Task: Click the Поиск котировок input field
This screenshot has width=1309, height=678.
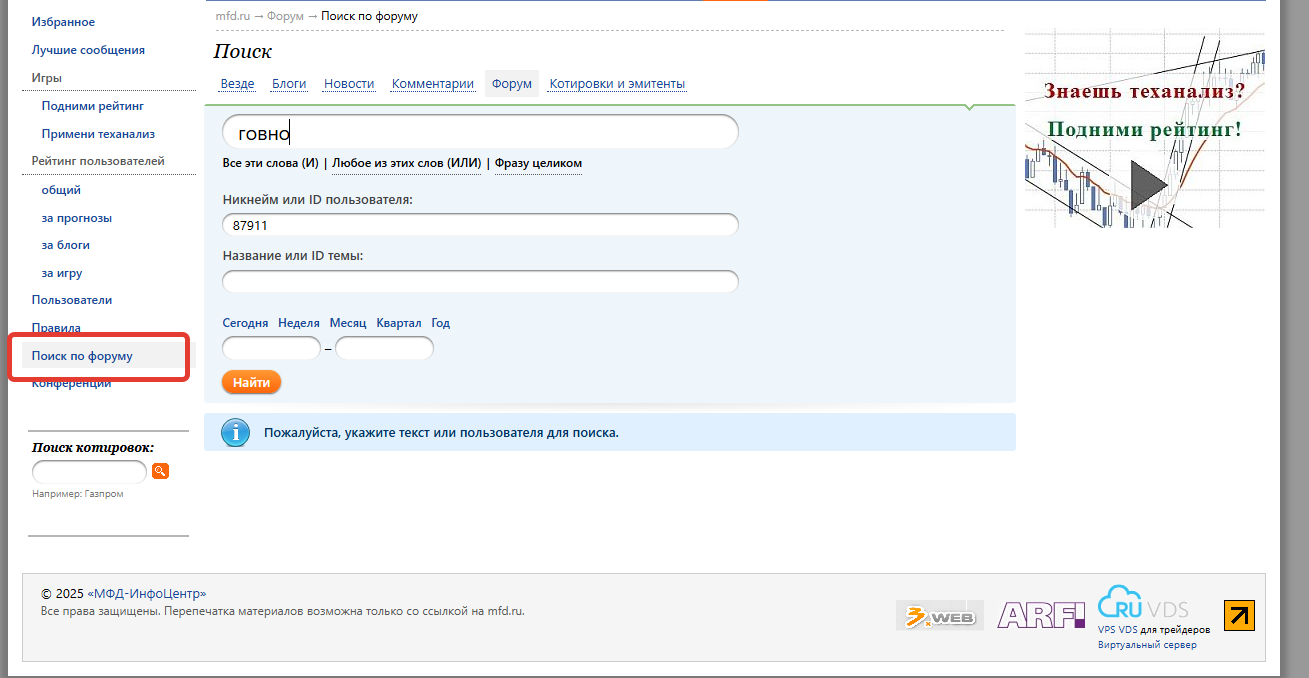Action: [90, 472]
